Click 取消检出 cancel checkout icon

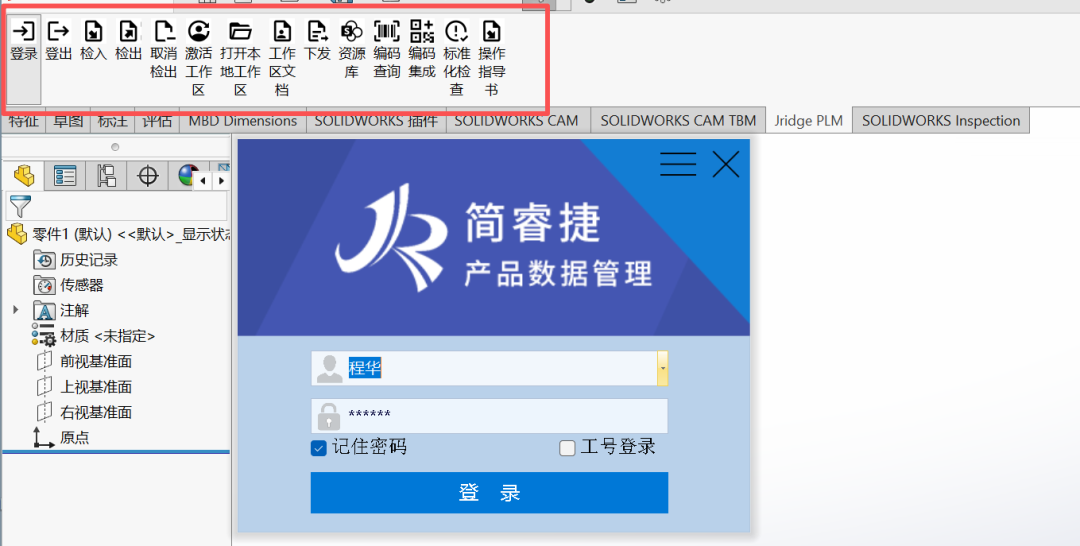[x=163, y=32]
